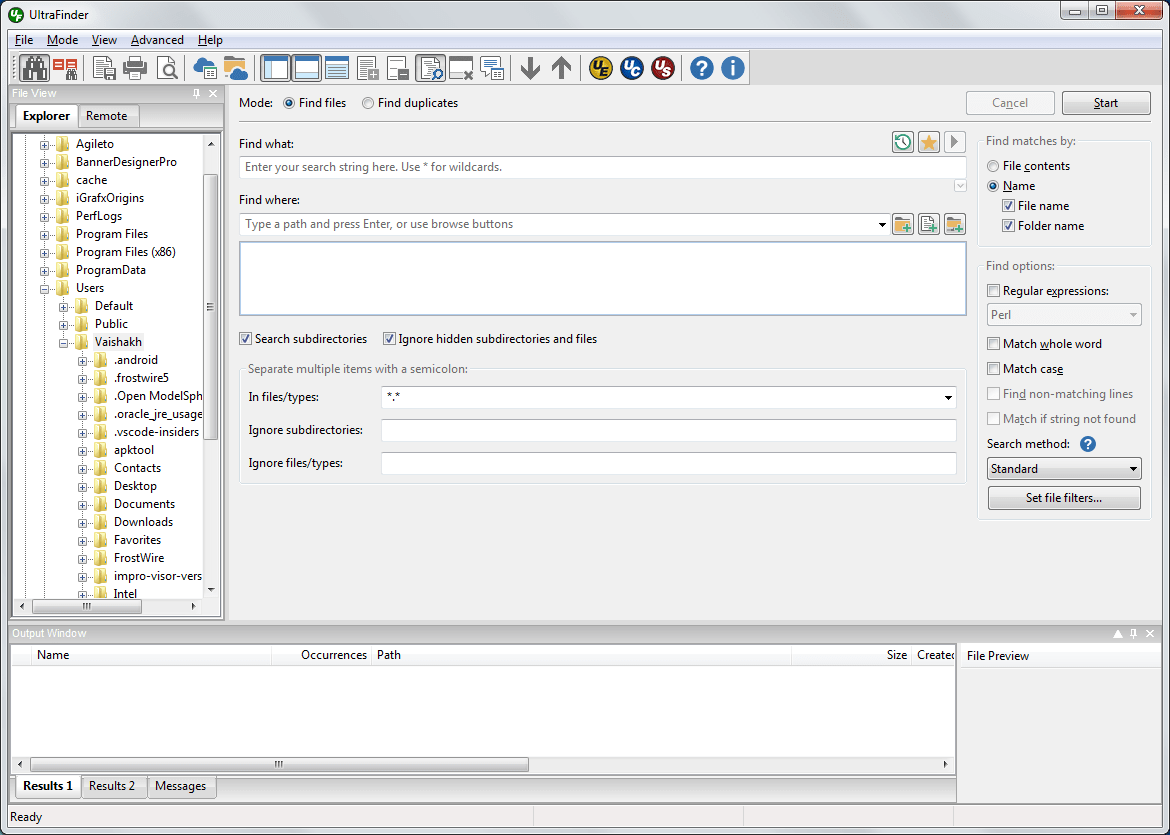This screenshot has width=1170, height=835.
Task: Open the Search method Standard dropdown
Action: click(x=1064, y=469)
